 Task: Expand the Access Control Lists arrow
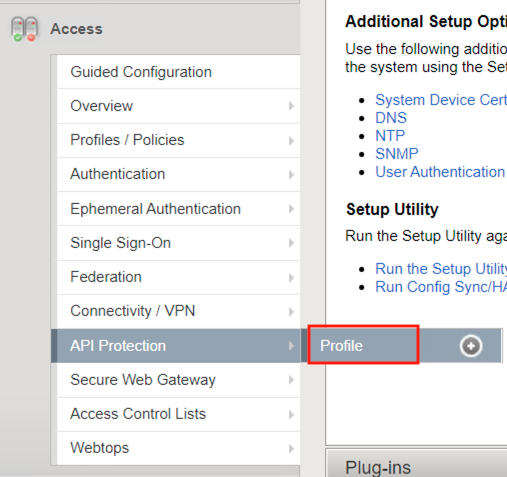coord(291,414)
